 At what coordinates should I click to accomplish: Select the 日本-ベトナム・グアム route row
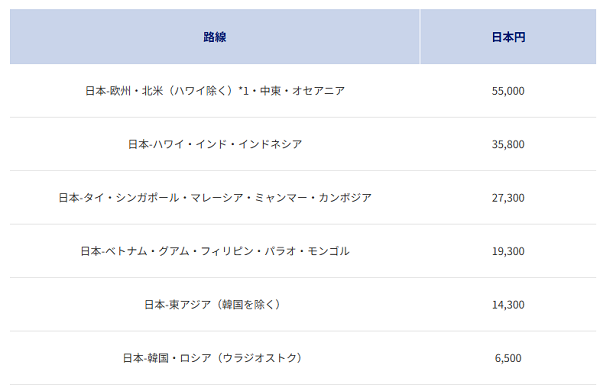pyautogui.click(x=215, y=251)
